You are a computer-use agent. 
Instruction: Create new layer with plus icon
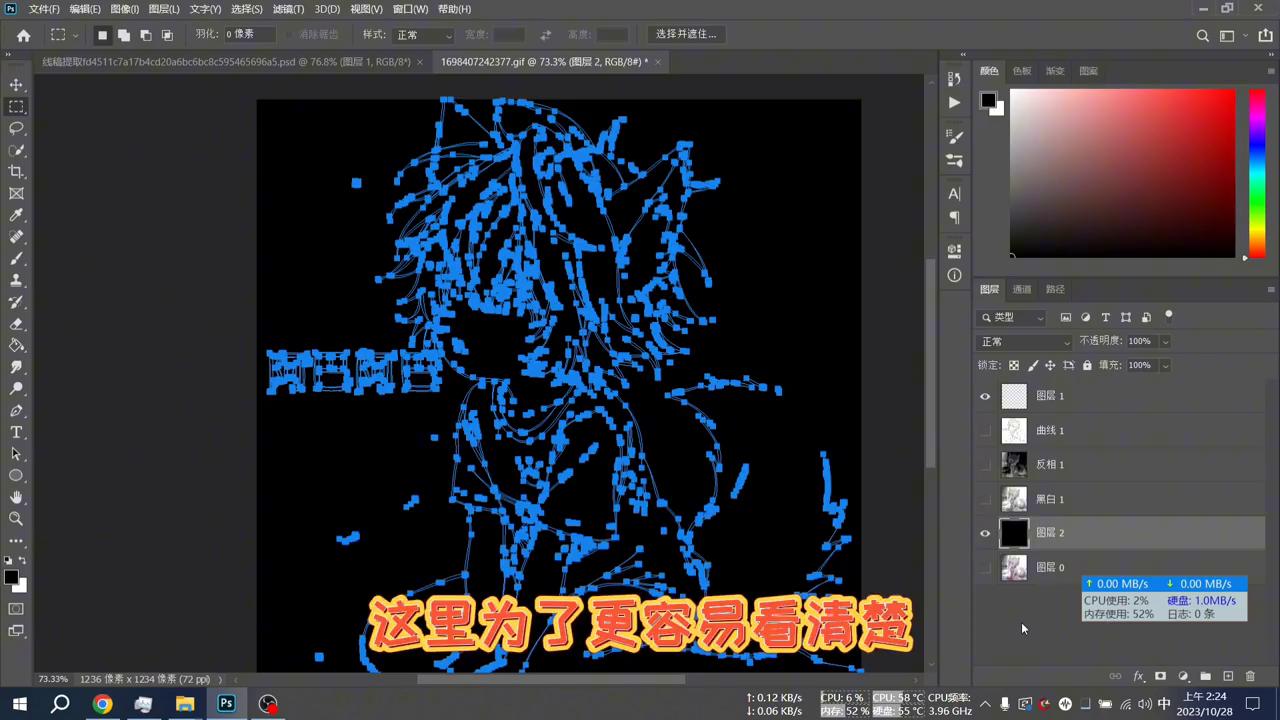pyautogui.click(x=1228, y=677)
